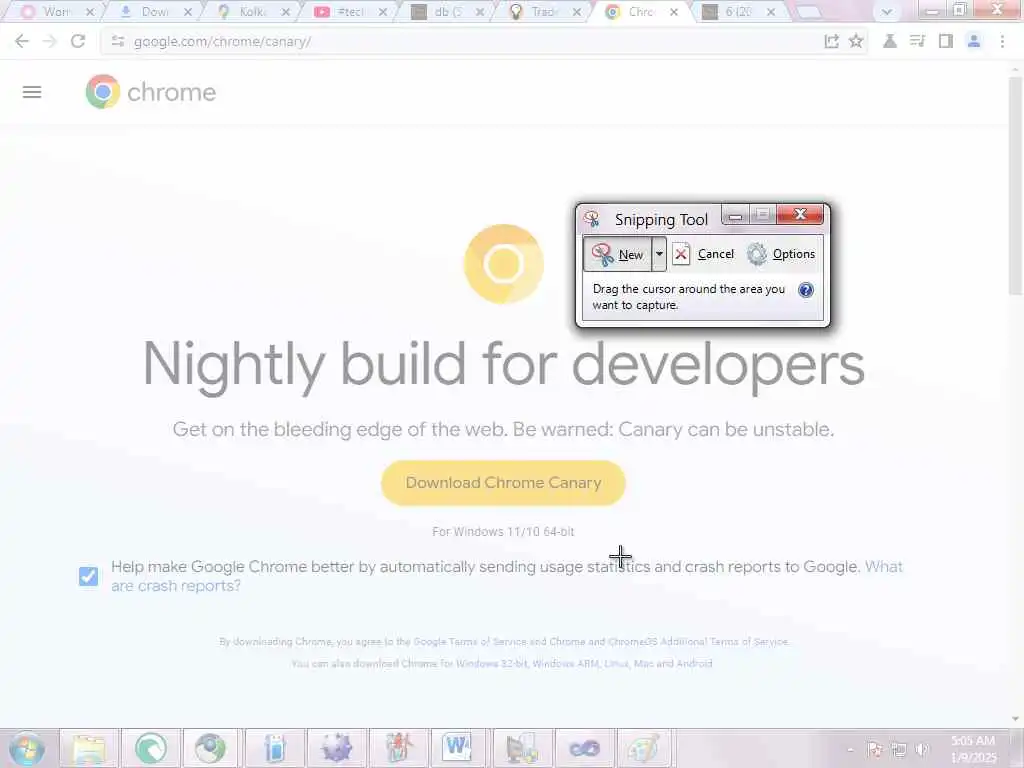
Task: Click the chrome logo in page header
Action: click(x=151, y=92)
